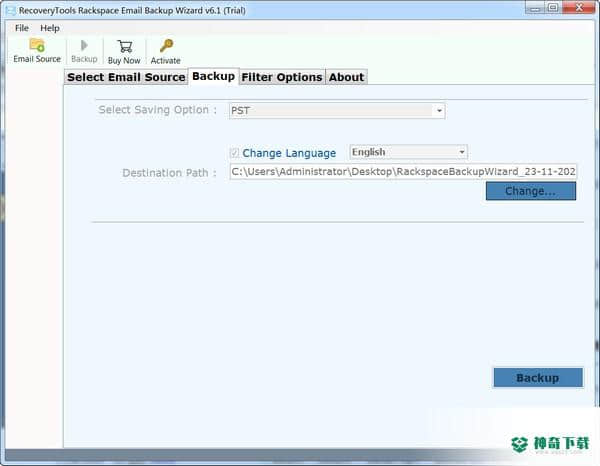Screen dimensions: 600x466
Task: Click the blue Backup button
Action: point(538,378)
